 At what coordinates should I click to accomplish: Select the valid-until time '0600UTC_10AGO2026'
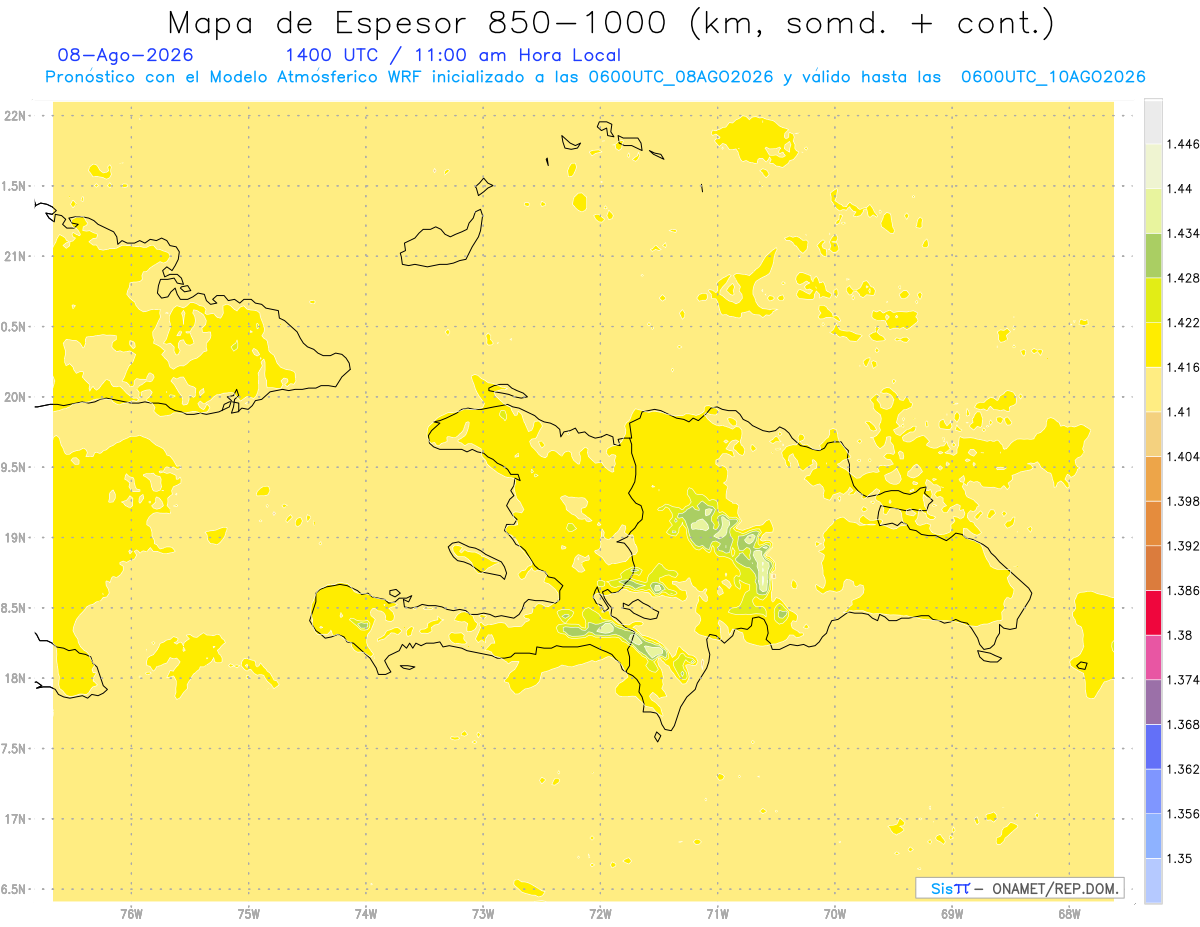[x=1053, y=77]
